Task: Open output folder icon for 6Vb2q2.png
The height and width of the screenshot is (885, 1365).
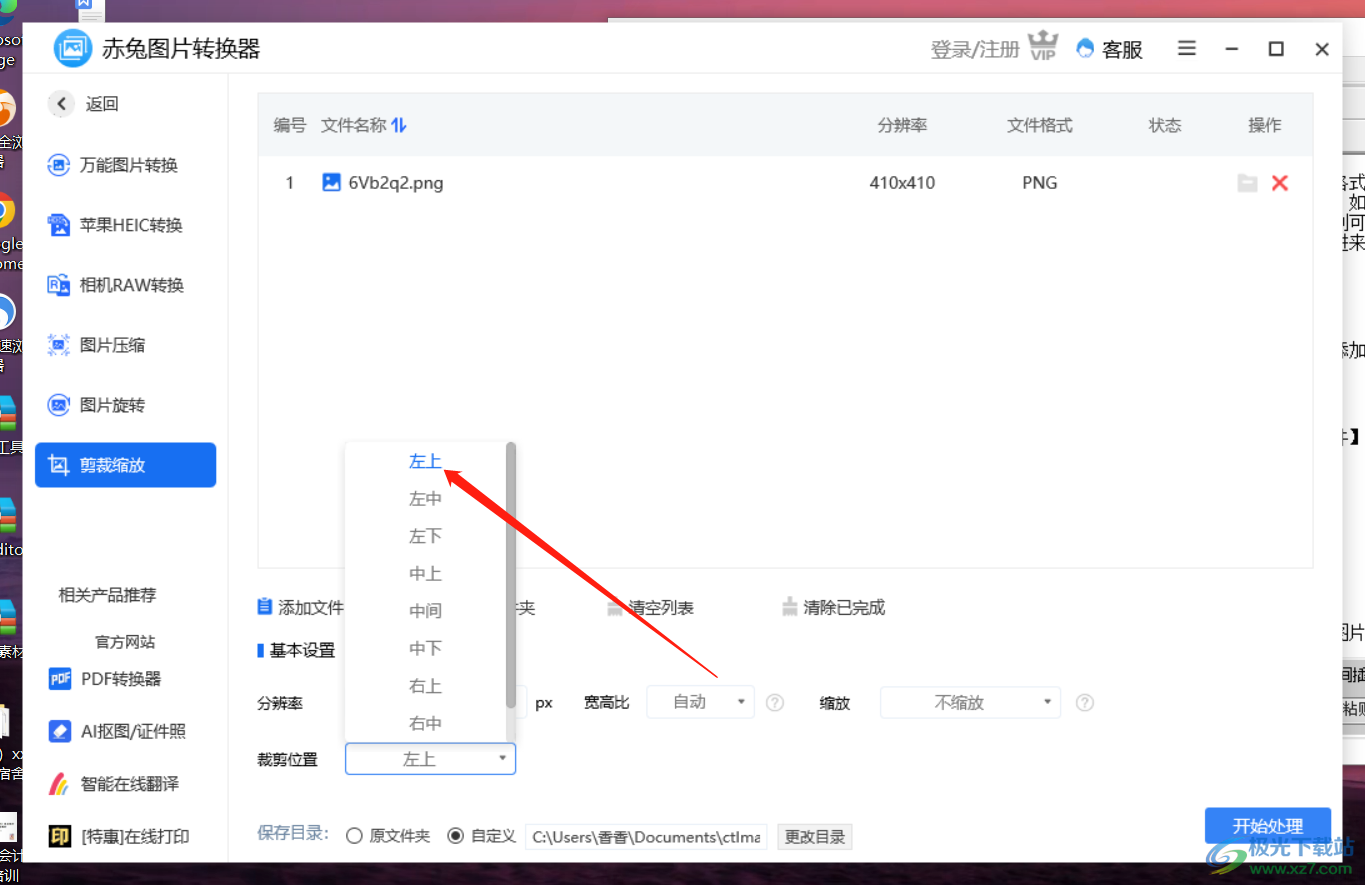Action: click(1247, 183)
